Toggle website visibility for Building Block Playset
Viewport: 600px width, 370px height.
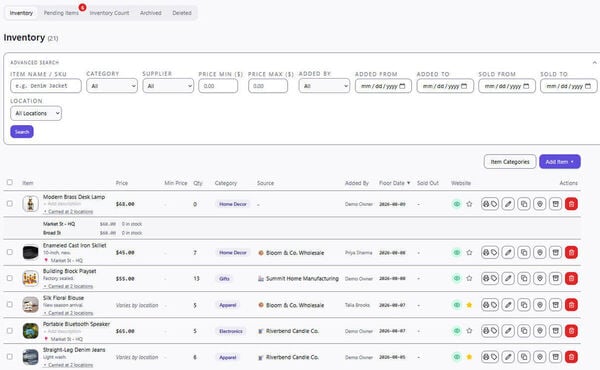pos(457,279)
